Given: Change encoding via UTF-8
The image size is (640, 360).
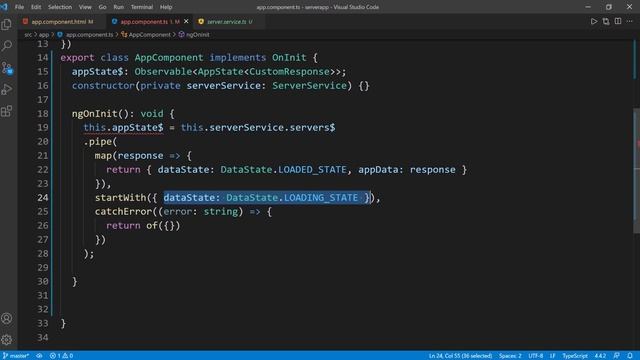Looking at the screenshot, I should (x=536, y=356).
